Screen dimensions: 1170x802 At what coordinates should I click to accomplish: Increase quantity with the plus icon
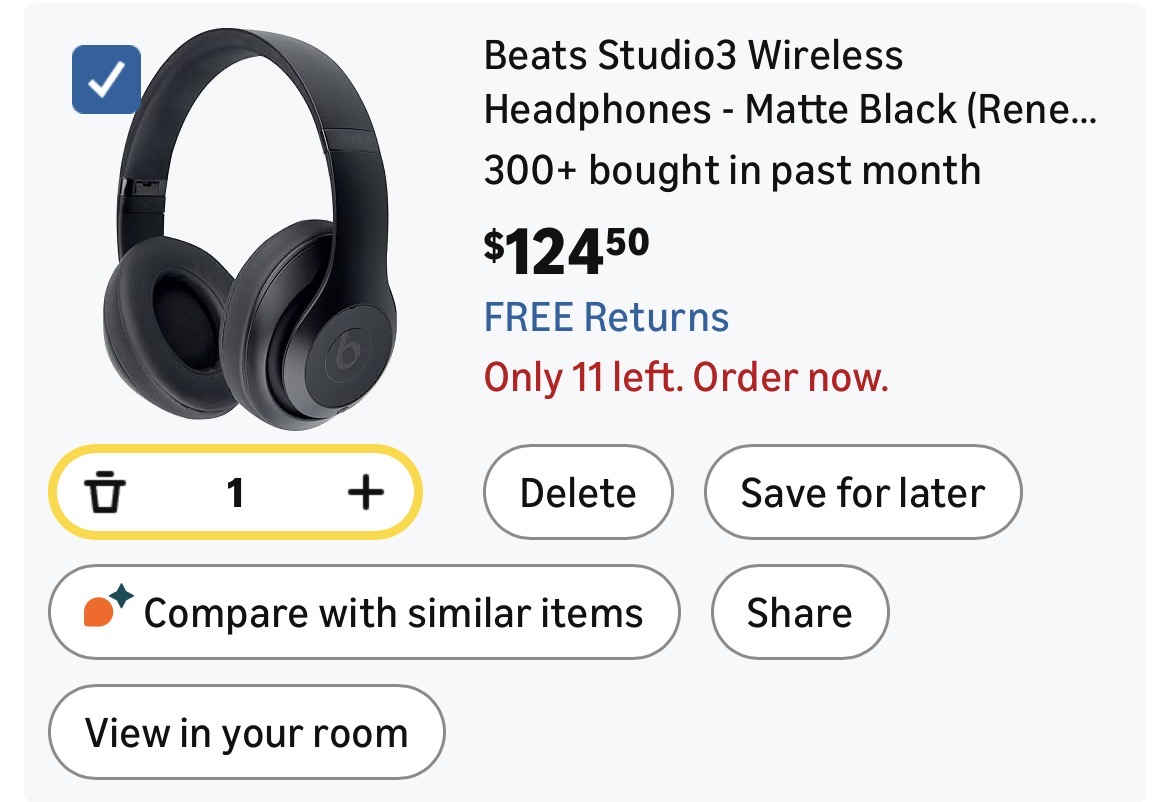click(365, 492)
